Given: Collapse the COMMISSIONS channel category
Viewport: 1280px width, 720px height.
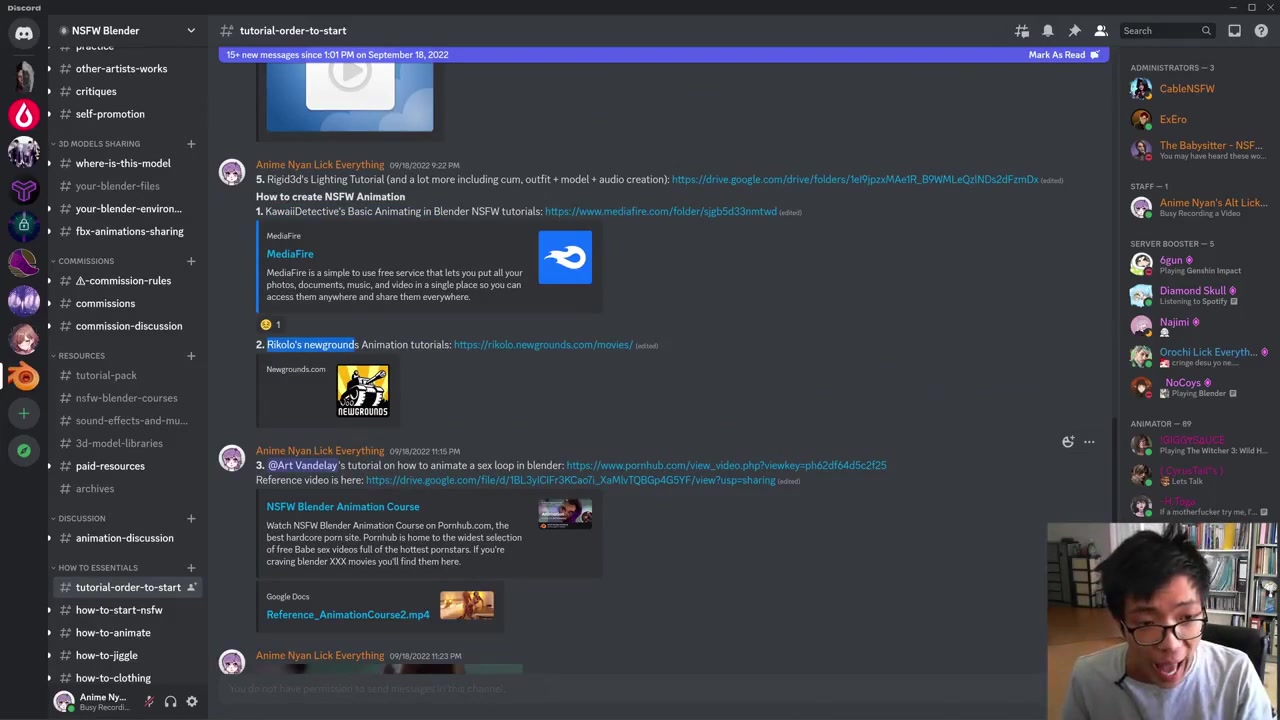Looking at the screenshot, I should (85, 261).
